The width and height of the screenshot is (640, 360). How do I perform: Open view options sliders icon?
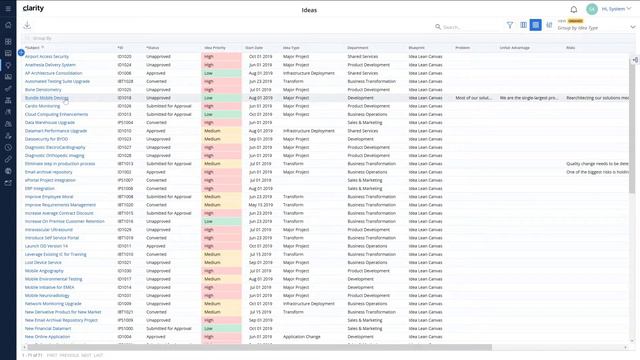549,25
